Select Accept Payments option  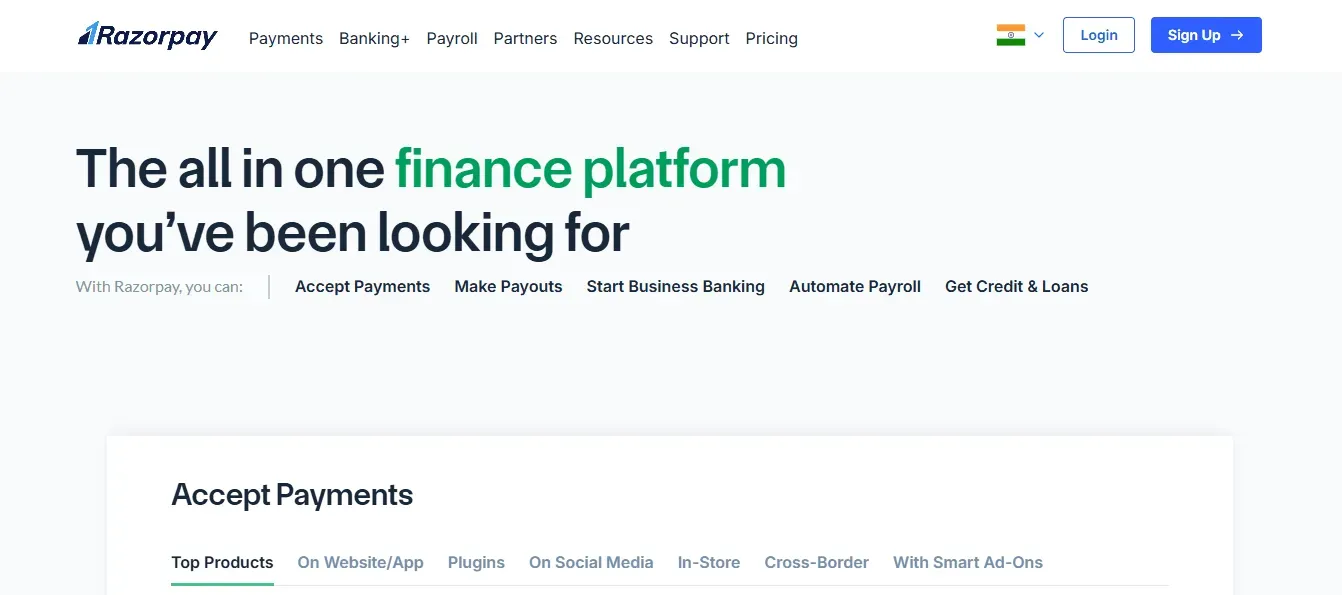click(x=362, y=286)
